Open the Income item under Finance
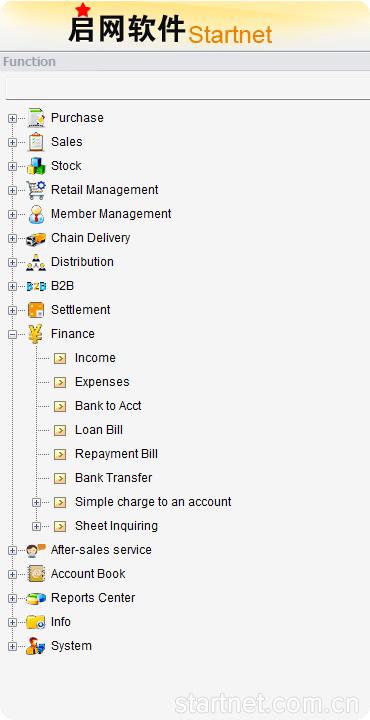Viewport: 370px width, 720px height. click(95, 358)
